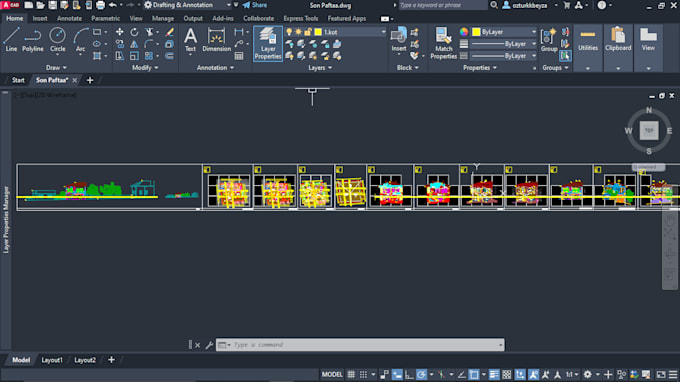Click the MODEL button in status bar

pyautogui.click(x=332, y=374)
